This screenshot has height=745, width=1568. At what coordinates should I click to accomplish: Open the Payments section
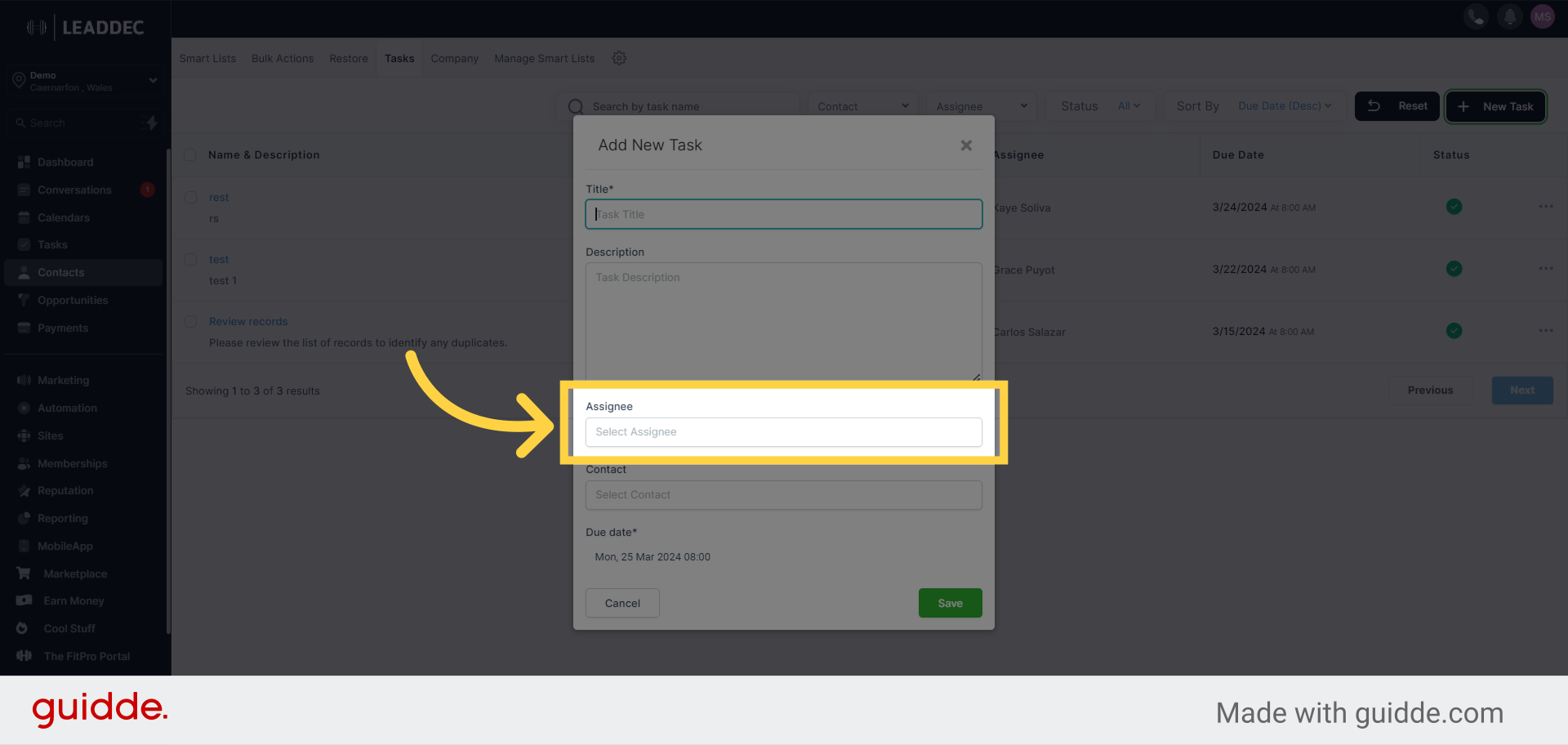click(61, 328)
